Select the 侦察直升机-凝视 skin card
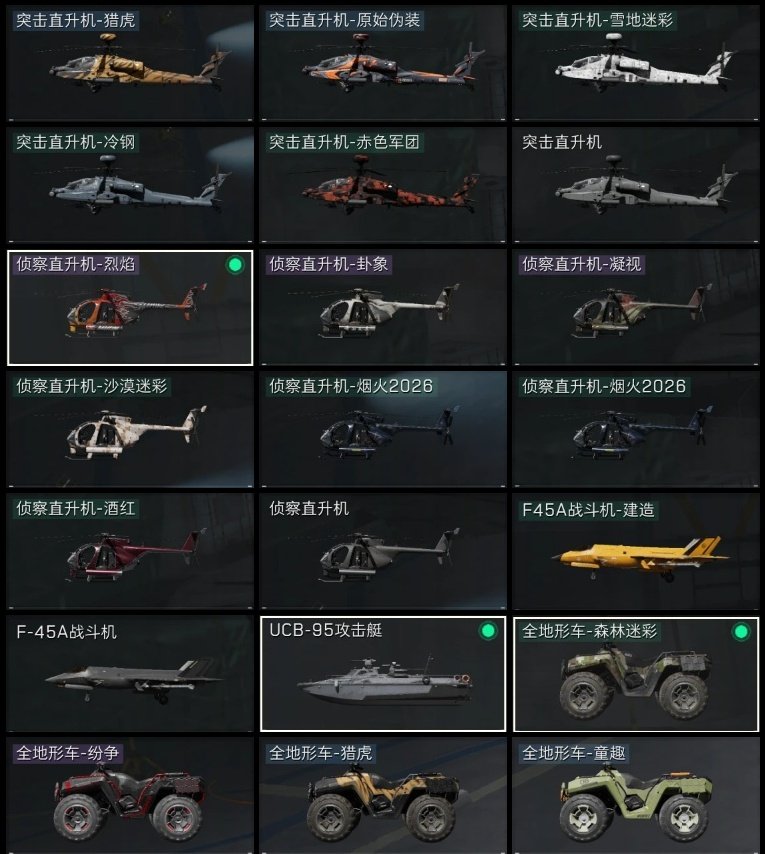The image size is (765, 854). coord(636,308)
